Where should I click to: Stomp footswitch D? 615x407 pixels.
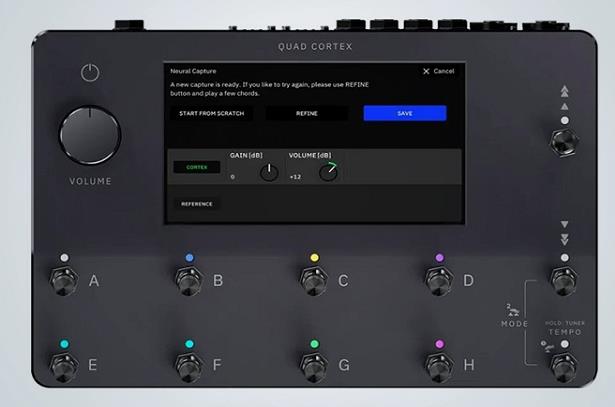(x=439, y=280)
